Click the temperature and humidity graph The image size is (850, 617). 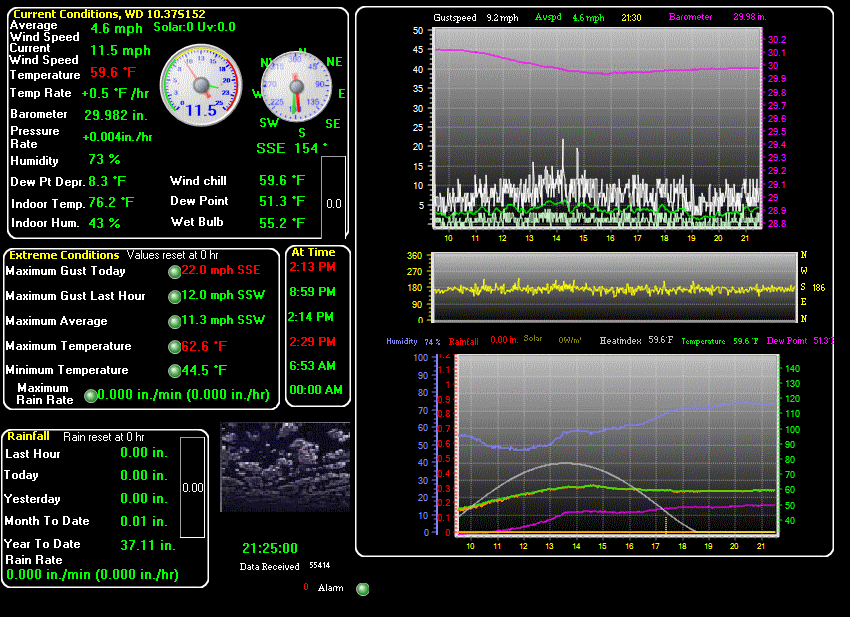point(614,443)
